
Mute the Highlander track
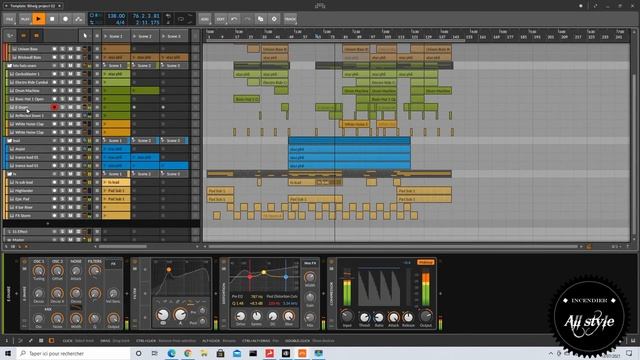click(x=70, y=191)
